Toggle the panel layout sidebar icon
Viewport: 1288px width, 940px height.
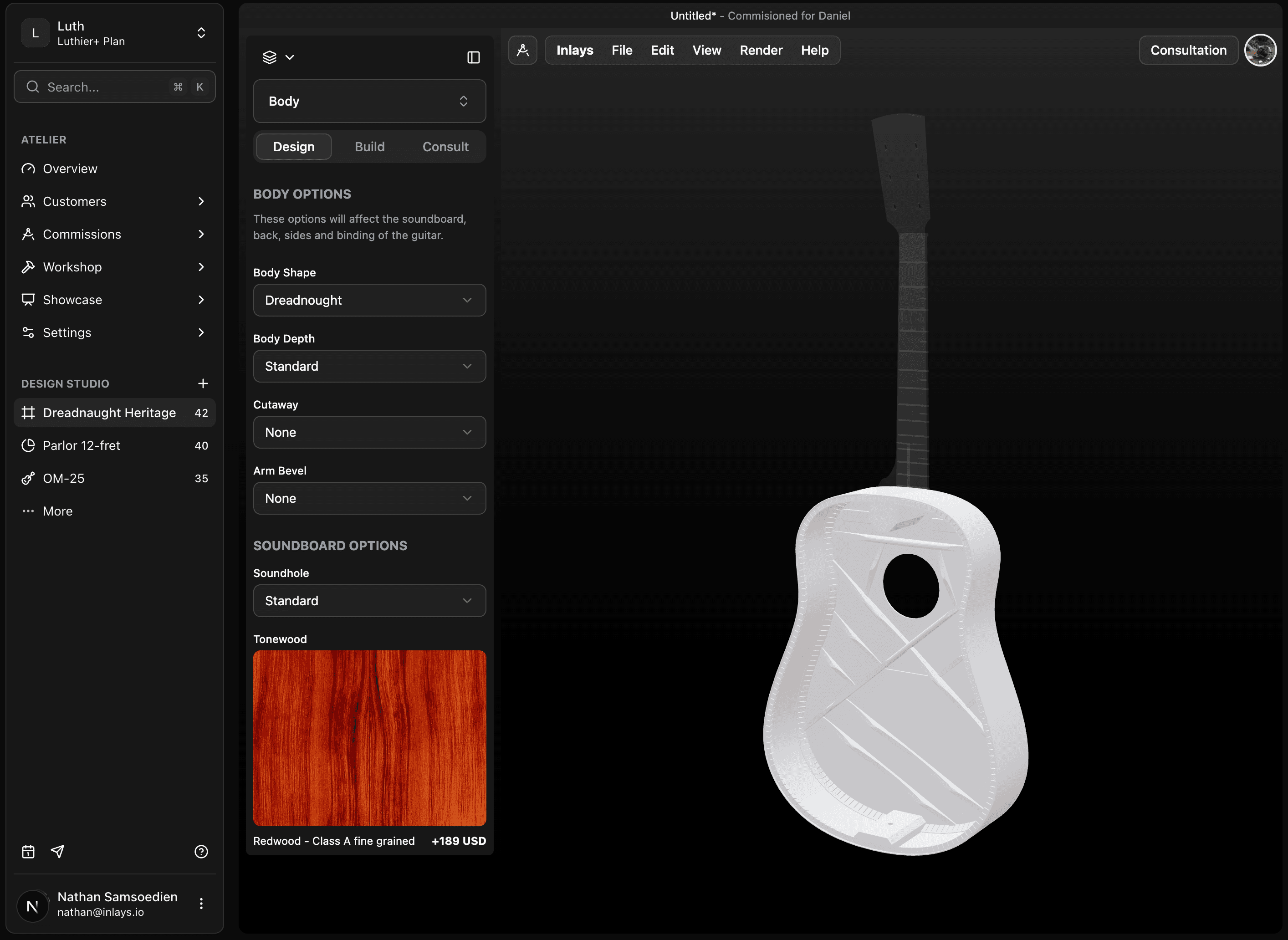473,57
